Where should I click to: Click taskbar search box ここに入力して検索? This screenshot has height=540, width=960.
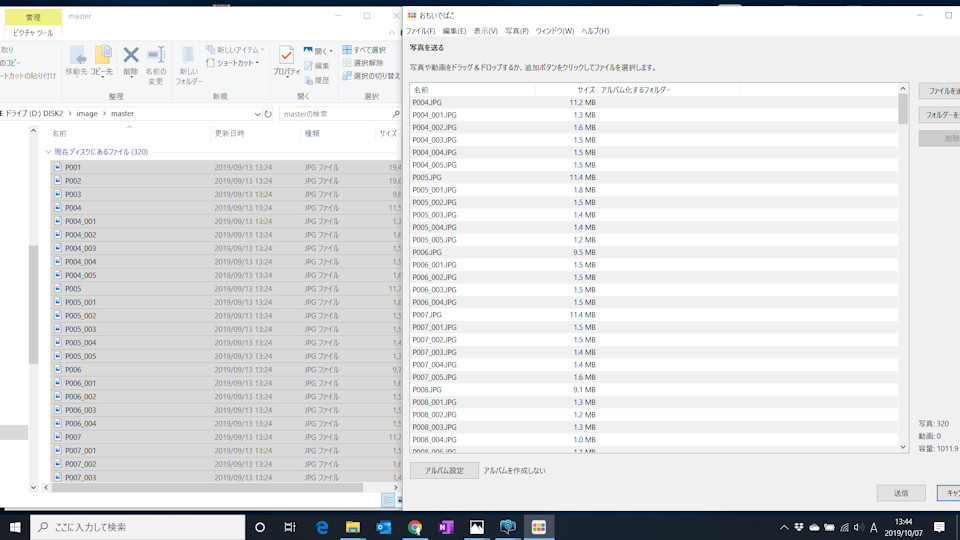(x=138, y=527)
